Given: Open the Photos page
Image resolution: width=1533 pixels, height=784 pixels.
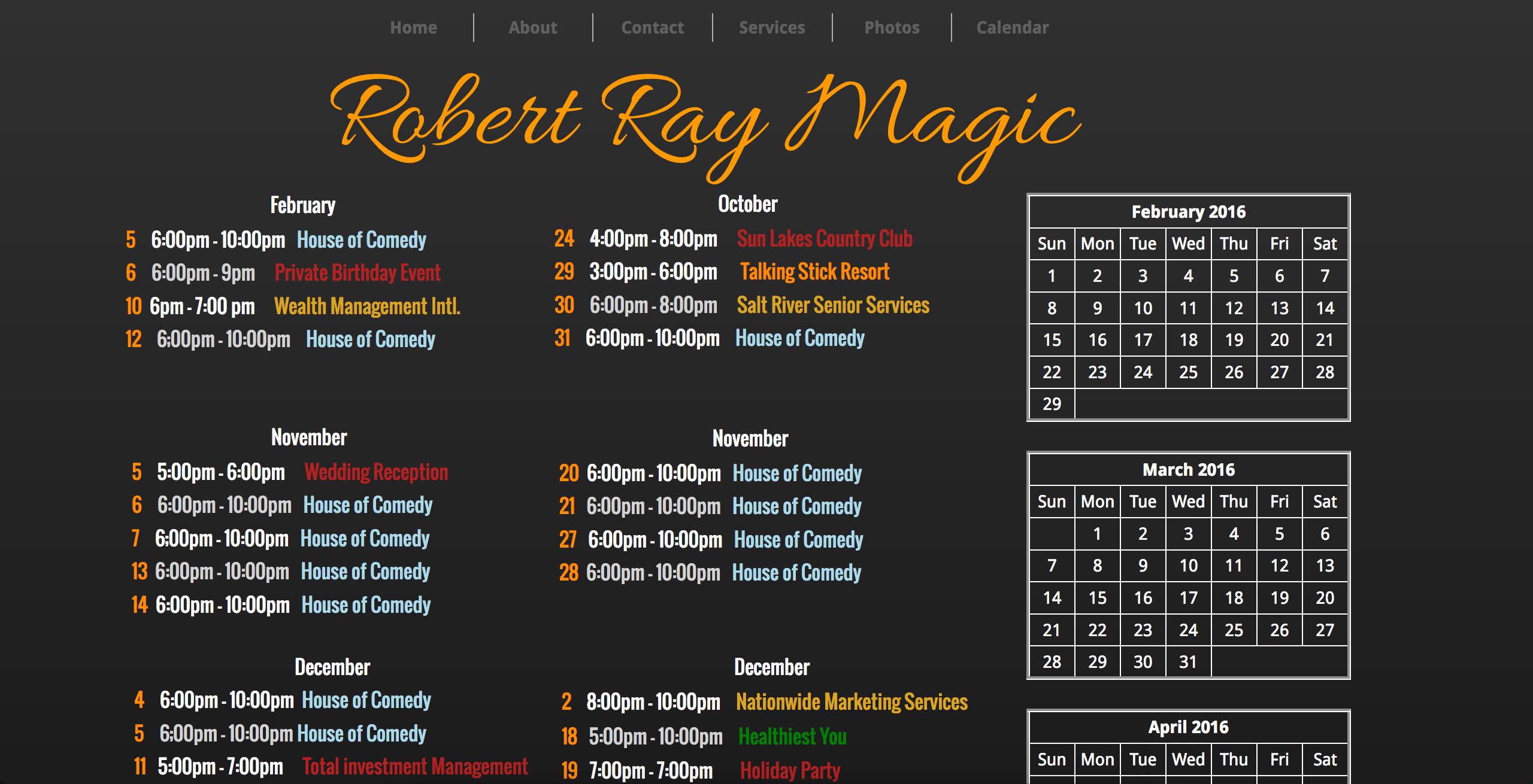Looking at the screenshot, I should (892, 28).
